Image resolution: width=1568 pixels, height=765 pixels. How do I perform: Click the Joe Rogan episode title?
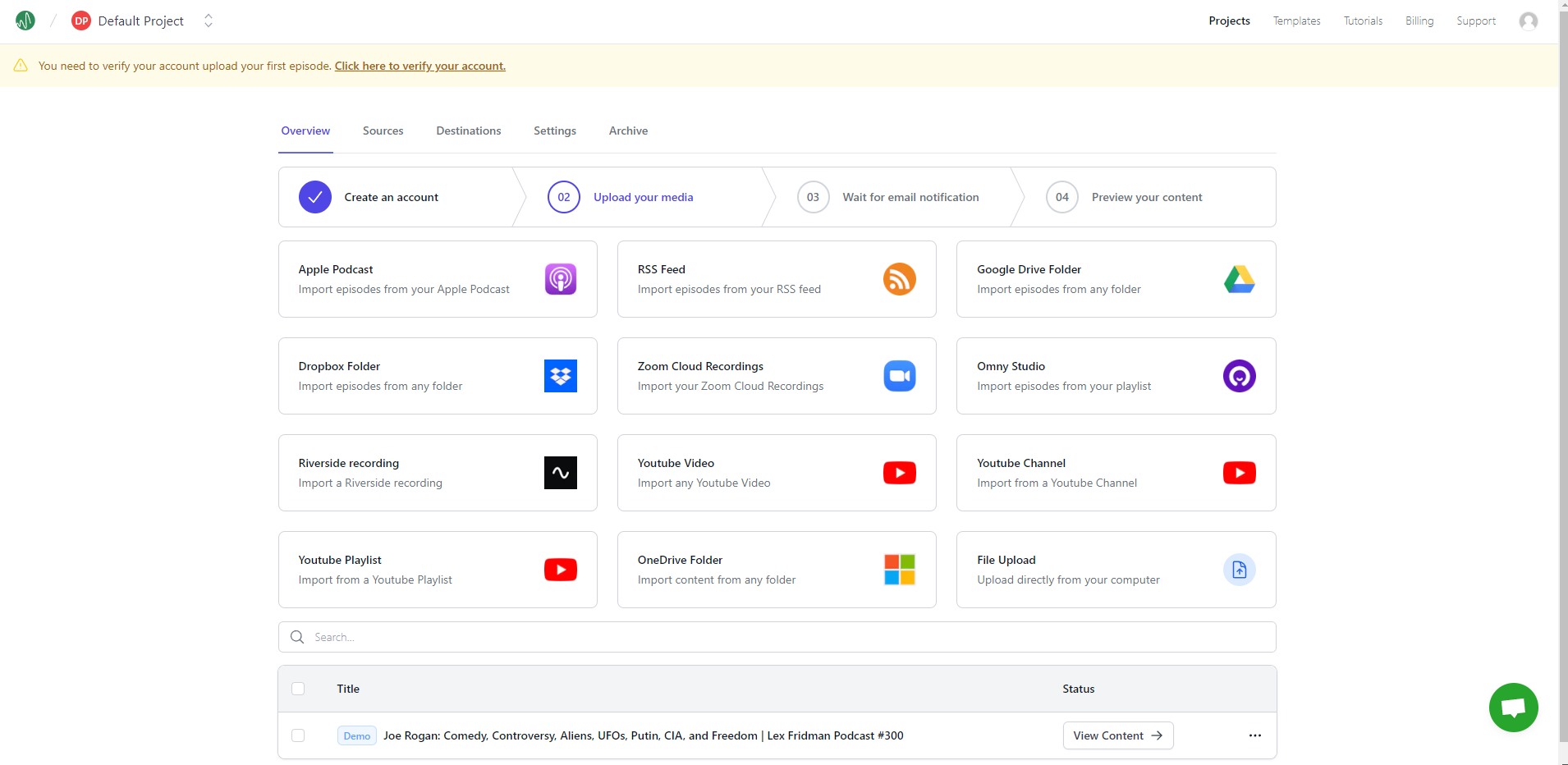[x=644, y=735]
